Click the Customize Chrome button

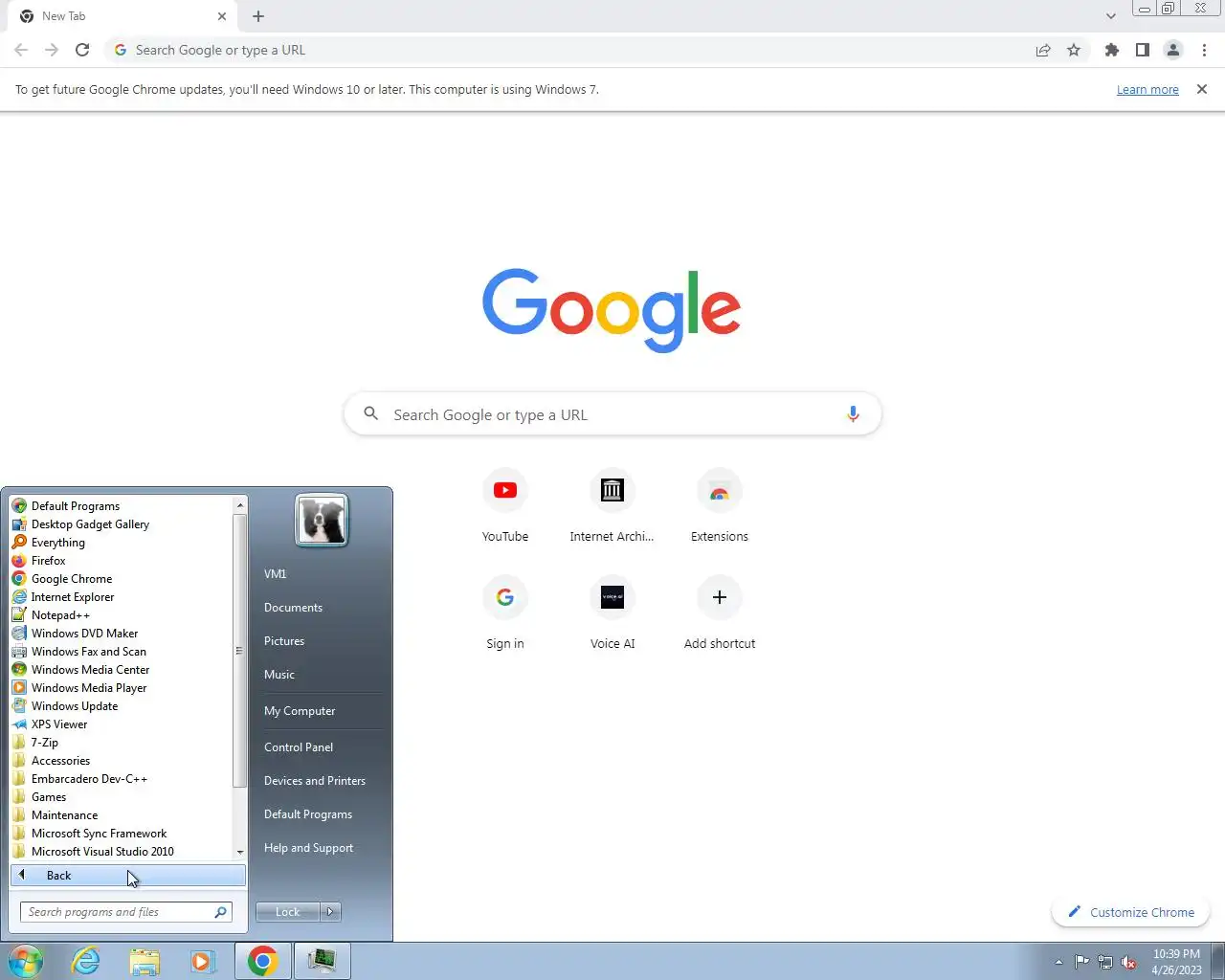[x=1130, y=912]
